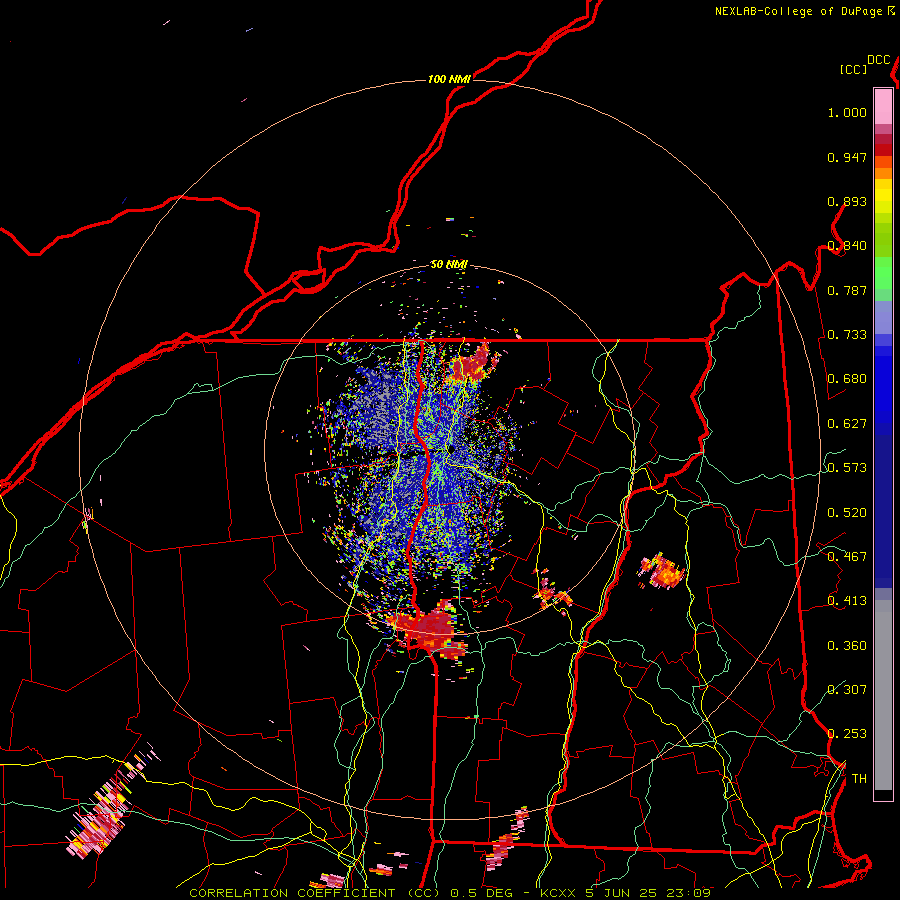
Task: Pick the light pink top color bar segment
Action: (883, 106)
